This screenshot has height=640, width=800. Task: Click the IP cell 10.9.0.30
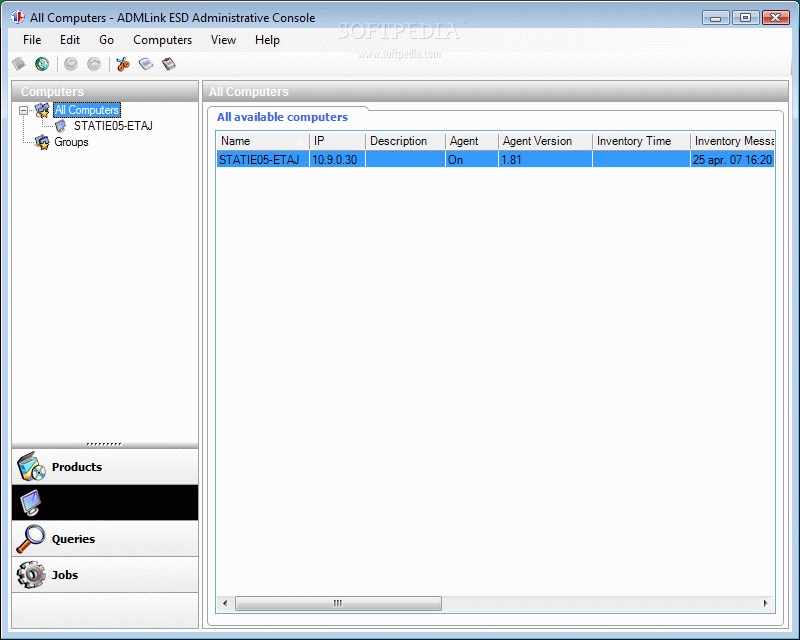tap(337, 159)
